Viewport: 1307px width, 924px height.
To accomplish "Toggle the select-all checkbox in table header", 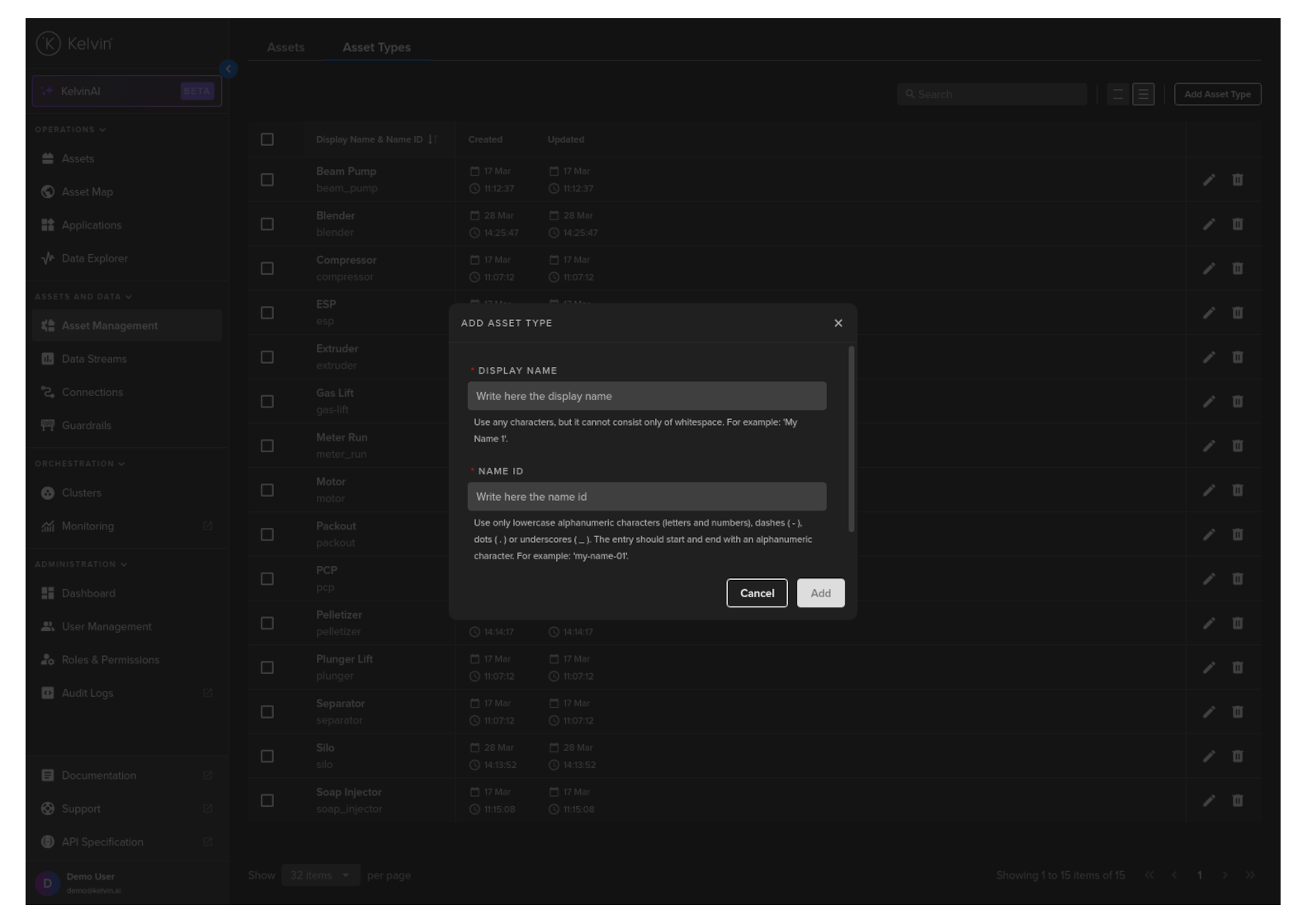I will (x=267, y=139).
